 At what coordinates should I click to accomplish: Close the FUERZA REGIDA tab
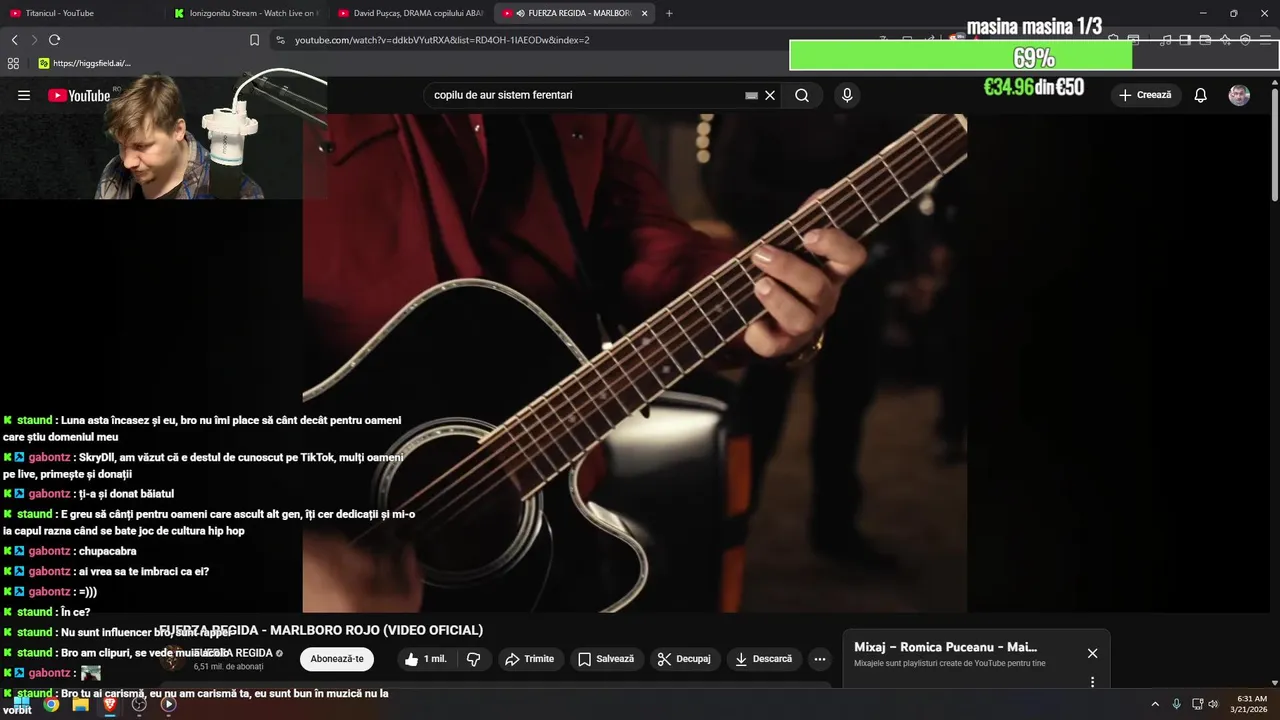[x=644, y=13]
